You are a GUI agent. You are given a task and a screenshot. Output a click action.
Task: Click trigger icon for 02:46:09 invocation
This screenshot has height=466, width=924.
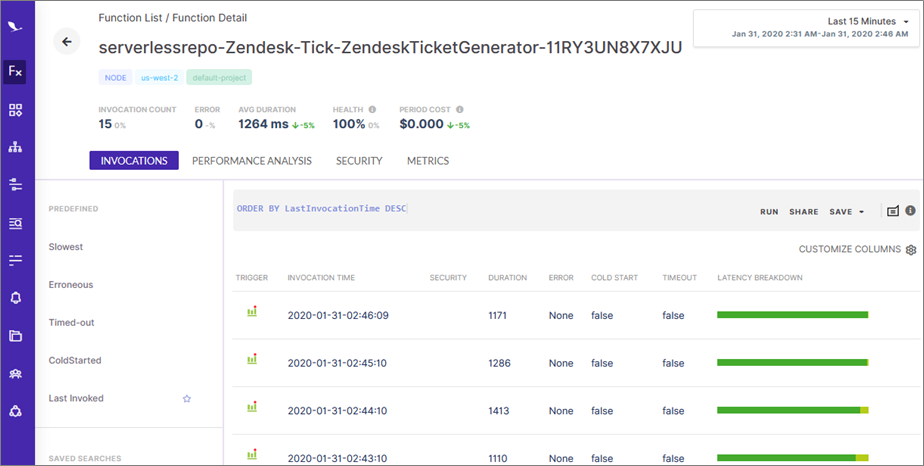pos(252,312)
